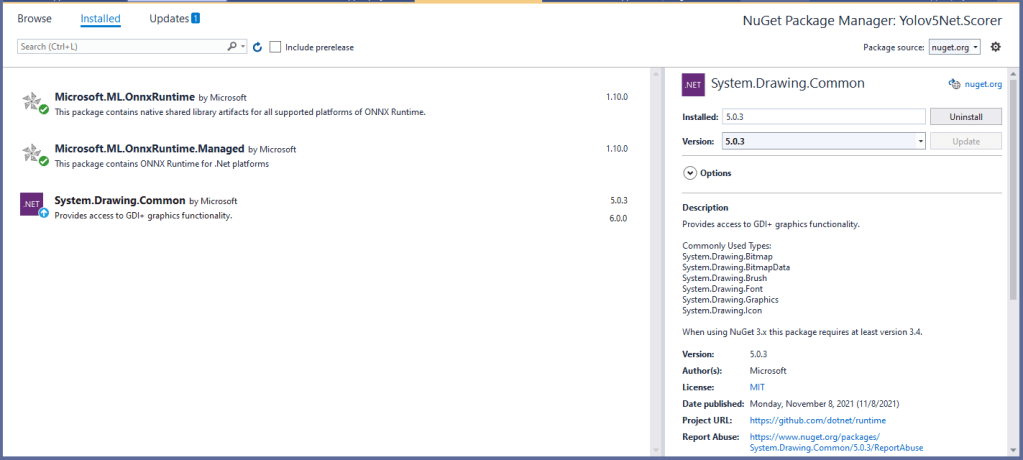Click System.Drawing.Common .NET icon in list
This screenshot has height=460, width=1023.
click(32, 205)
